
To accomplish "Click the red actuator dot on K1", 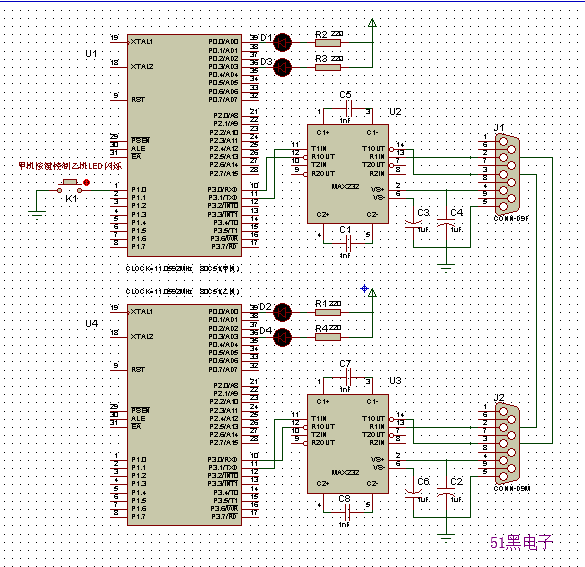I will point(87,182).
